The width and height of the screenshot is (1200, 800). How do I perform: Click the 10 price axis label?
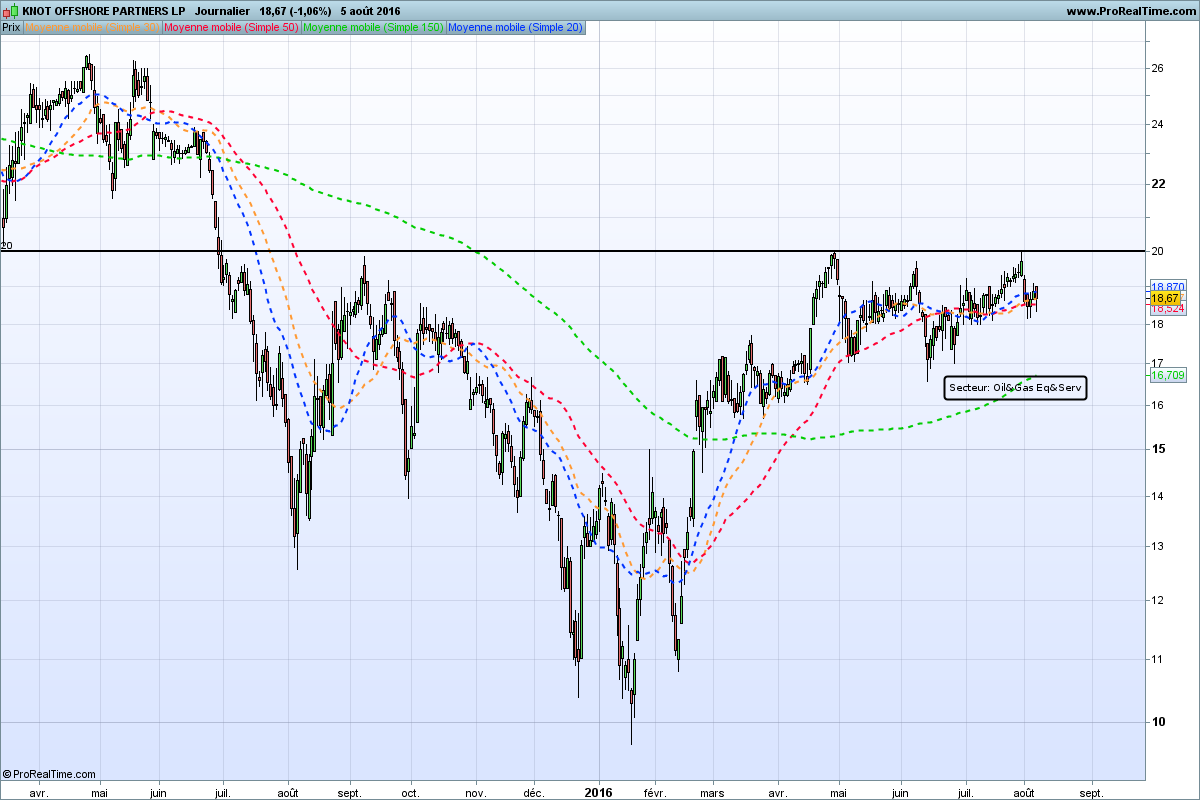pyautogui.click(x=1157, y=722)
